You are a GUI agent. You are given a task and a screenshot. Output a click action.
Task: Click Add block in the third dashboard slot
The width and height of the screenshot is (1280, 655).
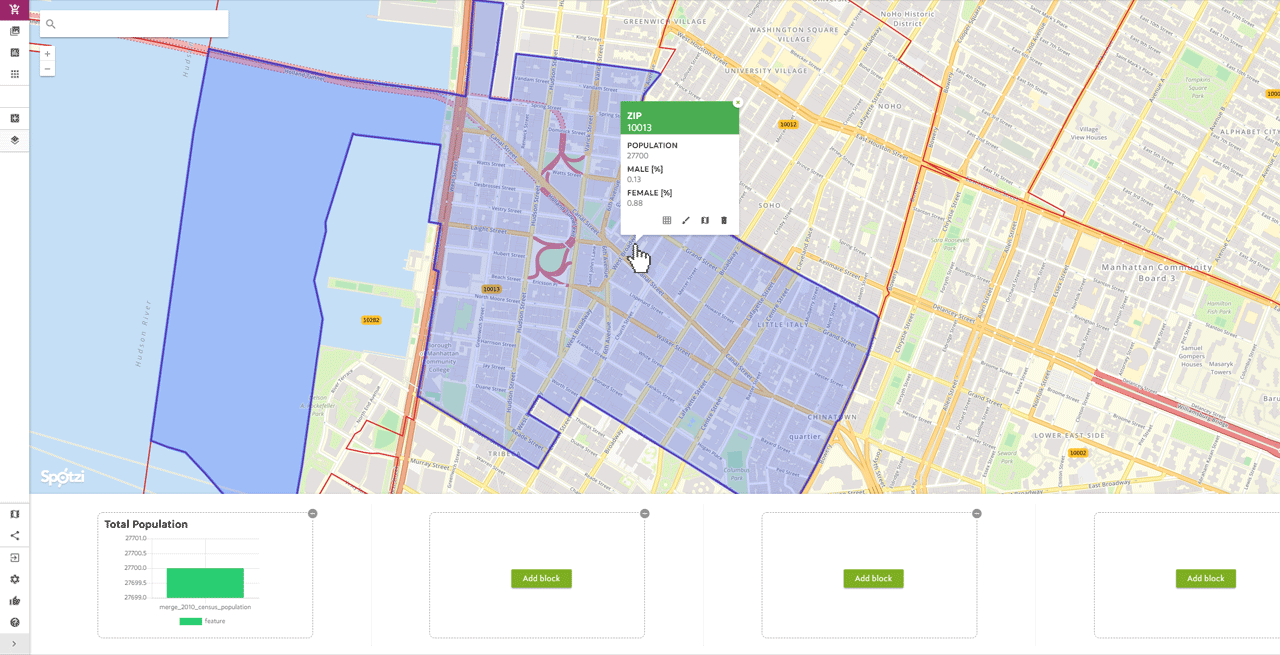click(x=873, y=578)
